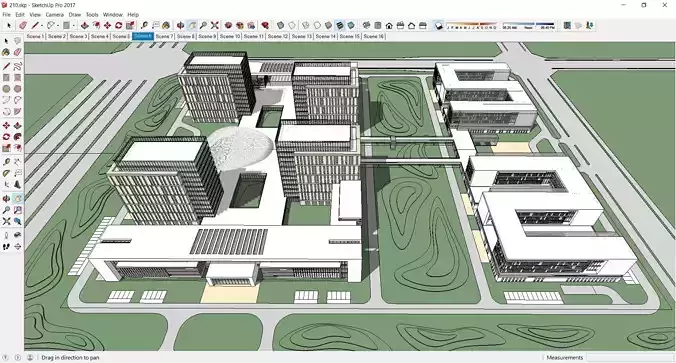Image resolution: width=676 pixels, height=363 pixels.
Task: Activate the Axes tool
Action: click(6, 185)
